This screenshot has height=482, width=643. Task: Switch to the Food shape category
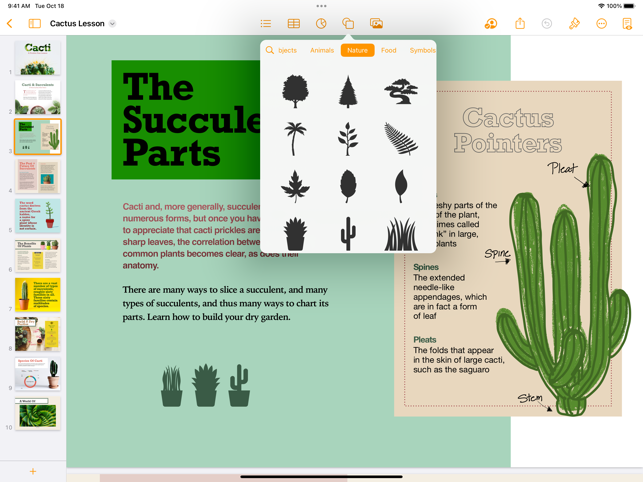click(388, 50)
